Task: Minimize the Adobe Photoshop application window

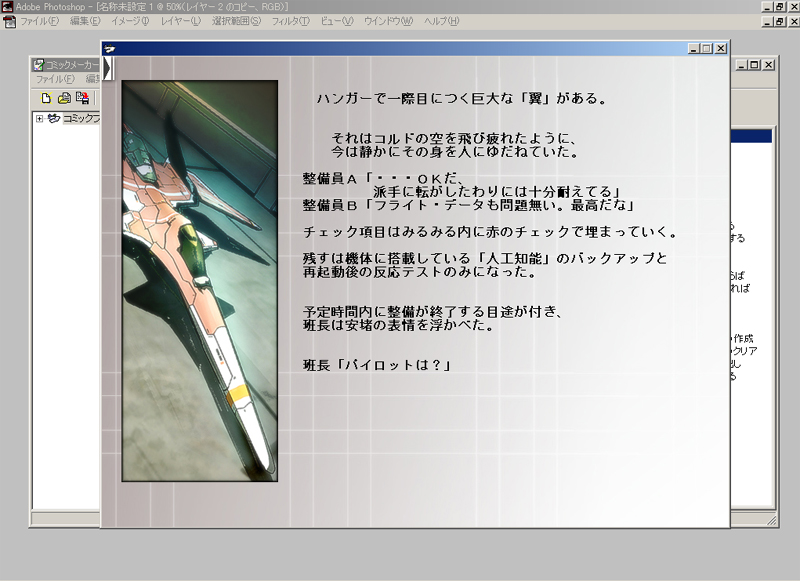Action: (767, 7)
